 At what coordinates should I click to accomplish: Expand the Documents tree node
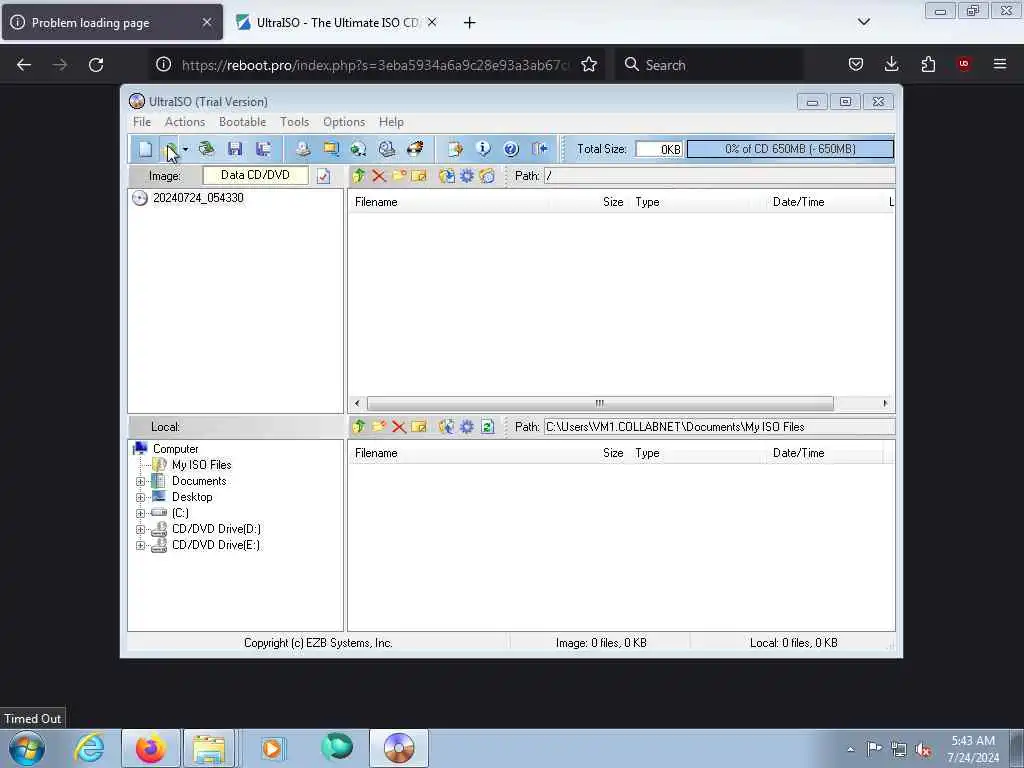coord(140,481)
